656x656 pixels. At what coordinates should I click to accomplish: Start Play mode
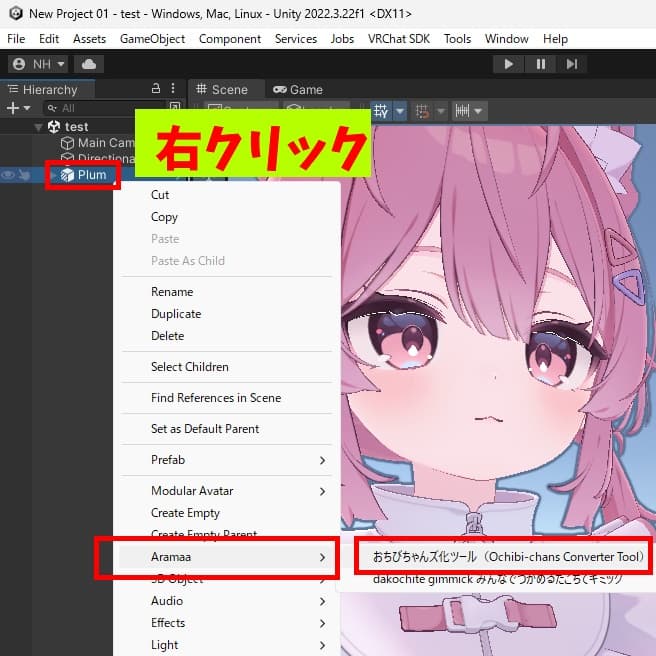point(509,64)
